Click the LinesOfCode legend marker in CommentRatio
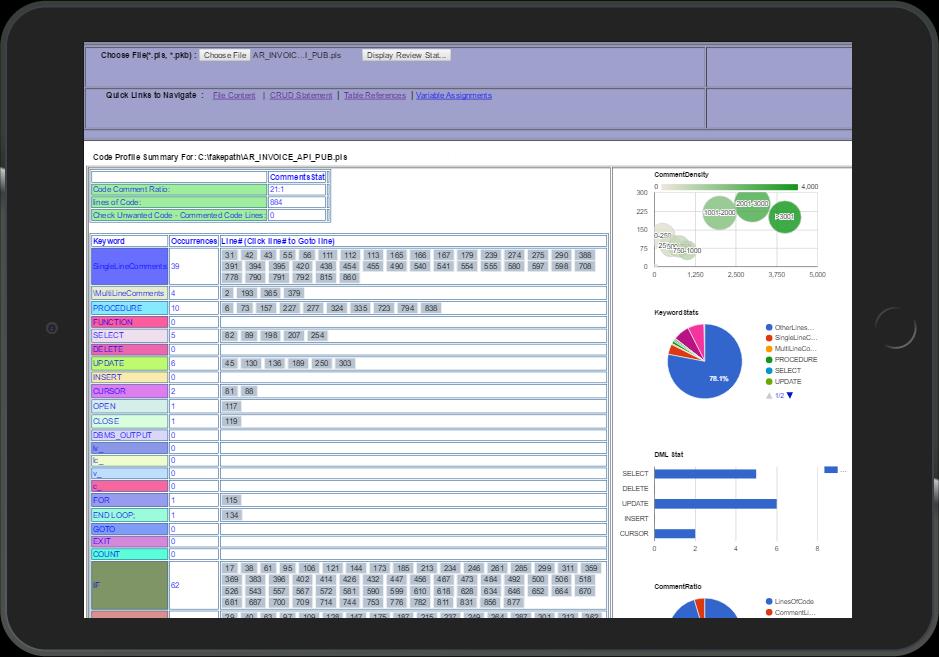The height and width of the screenshot is (657, 939). [x=769, y=601]
